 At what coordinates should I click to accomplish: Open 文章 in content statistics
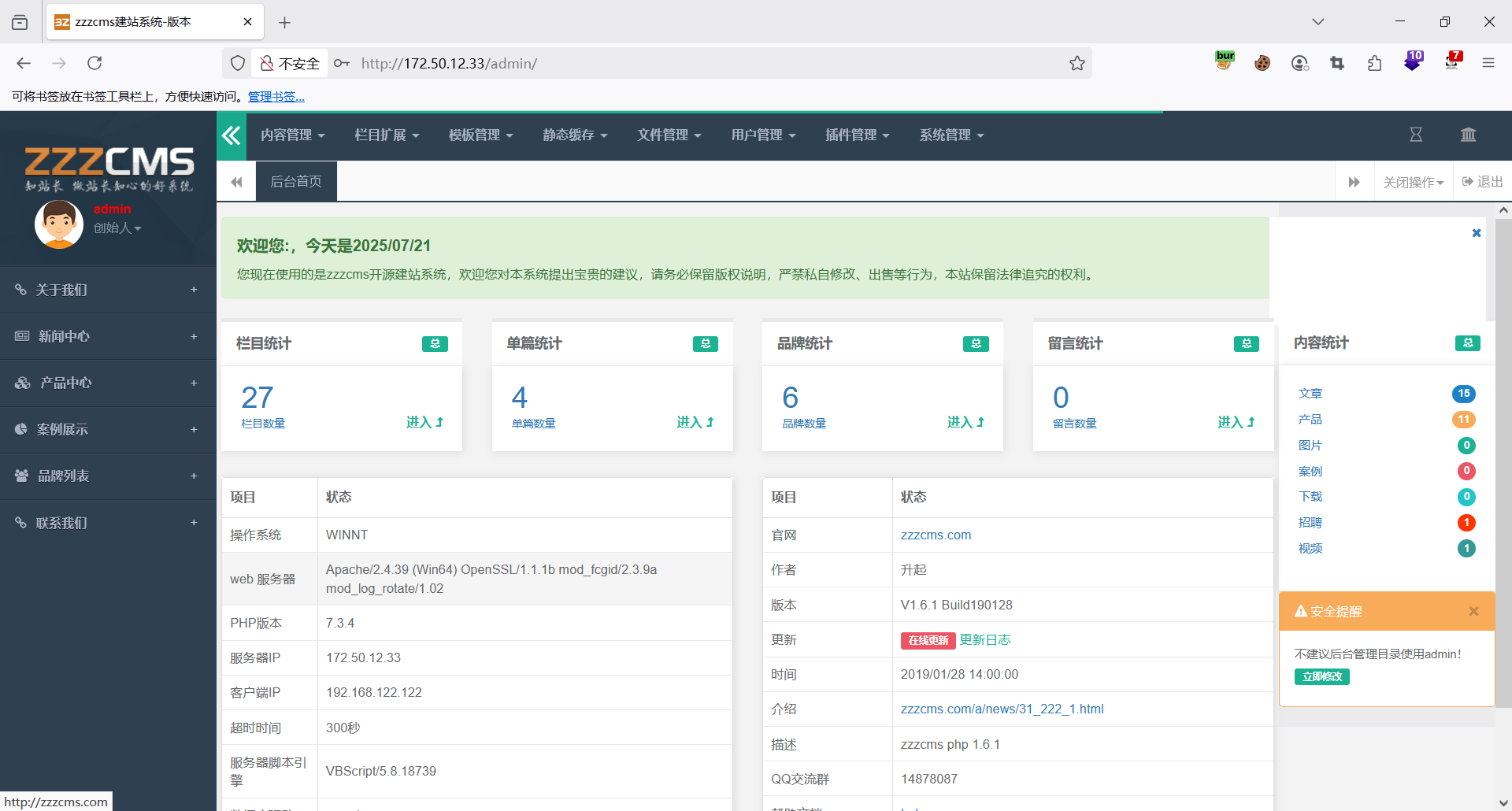1310,394
